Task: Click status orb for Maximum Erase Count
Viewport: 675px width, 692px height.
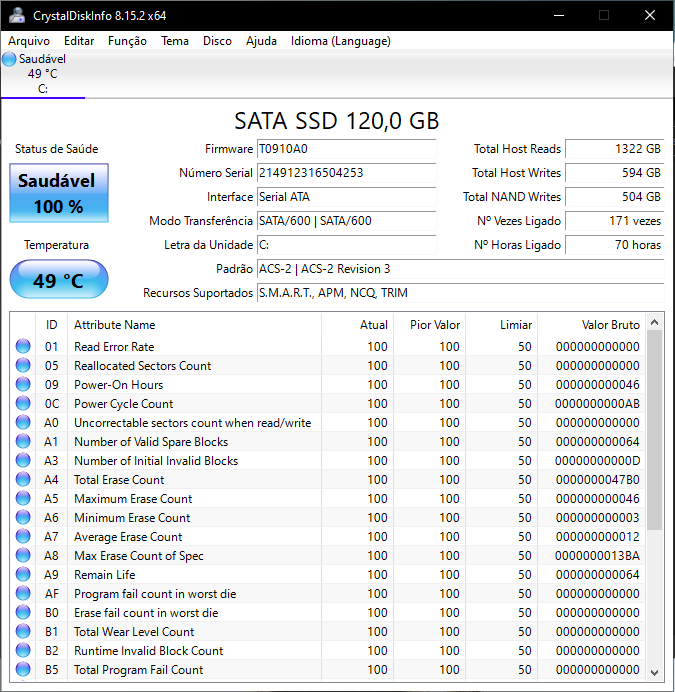Action: click(23, 498)
